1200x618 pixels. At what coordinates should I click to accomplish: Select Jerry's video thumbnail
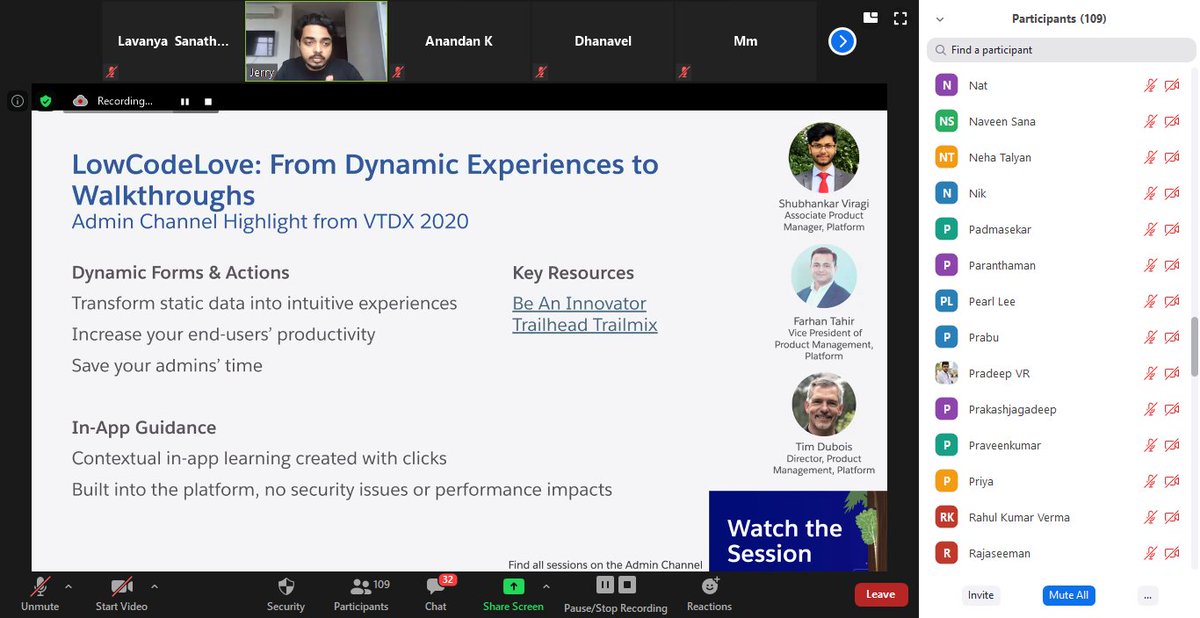(x=316, y=41)
